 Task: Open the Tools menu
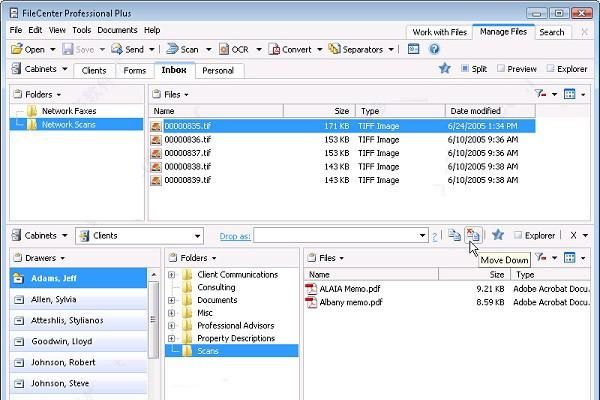82,30
